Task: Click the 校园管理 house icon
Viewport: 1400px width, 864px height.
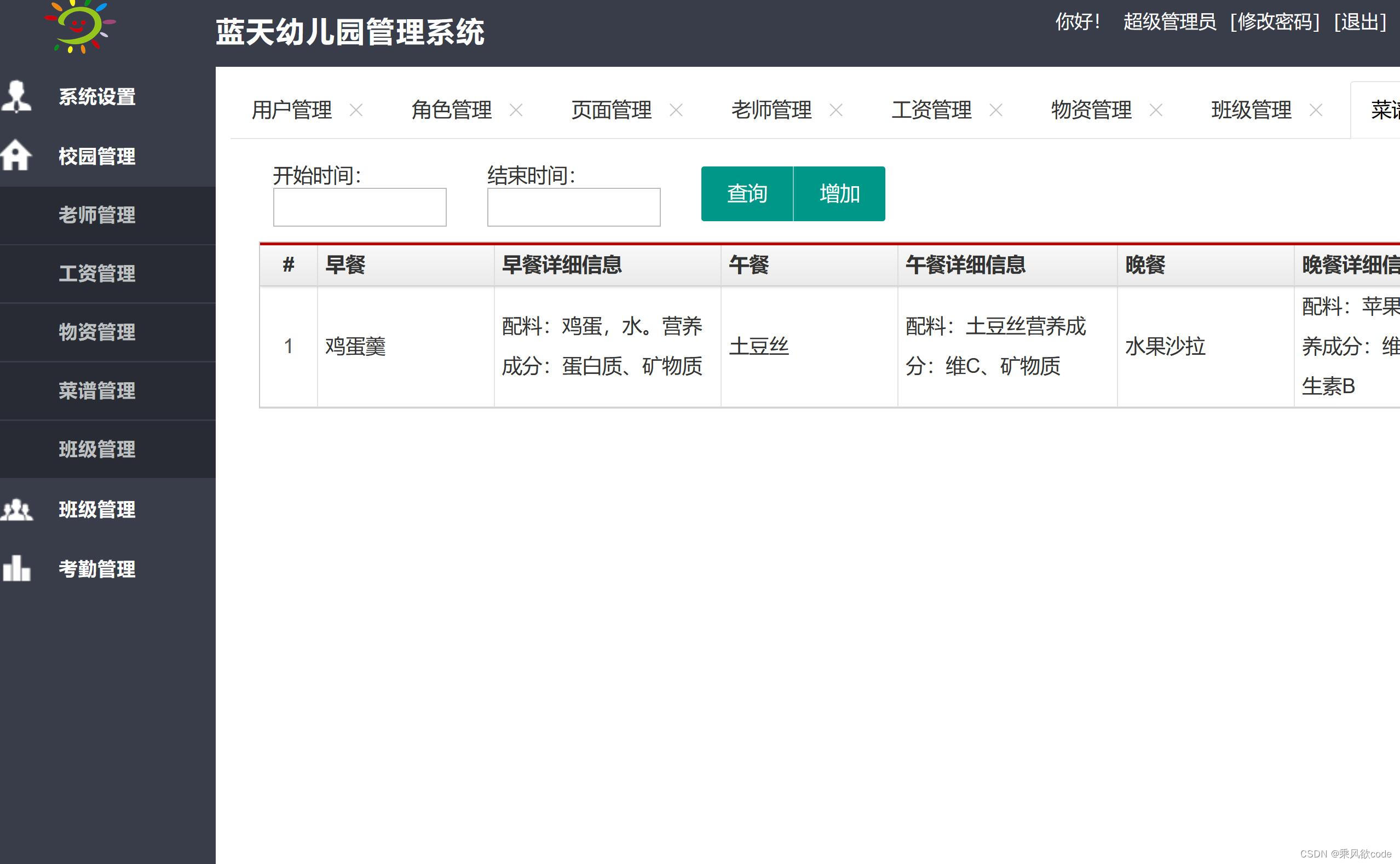Action: pyautogui.click(x=16, y=155)
